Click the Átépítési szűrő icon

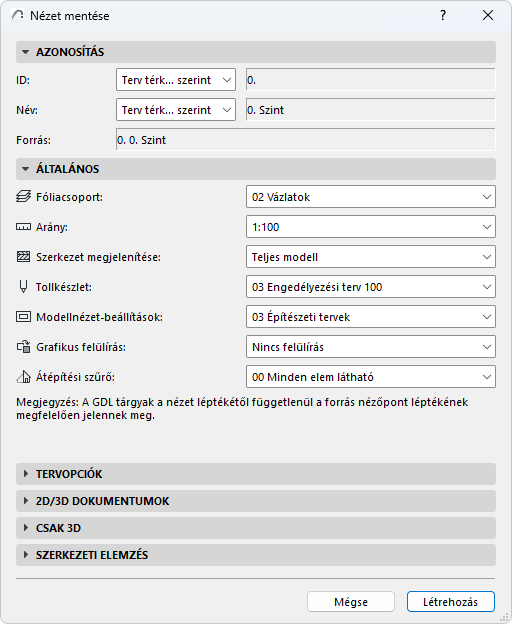click(23, 376)
